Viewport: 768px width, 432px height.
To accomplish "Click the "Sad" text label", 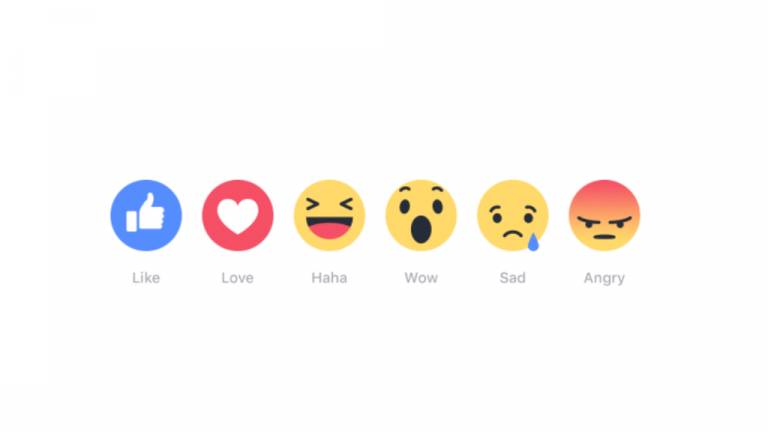I will coord(513,278).
